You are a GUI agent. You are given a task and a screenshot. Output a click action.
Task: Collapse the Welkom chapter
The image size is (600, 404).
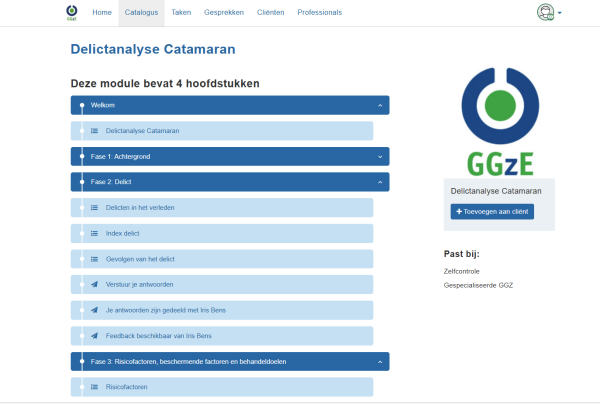[x=380, y=105]
